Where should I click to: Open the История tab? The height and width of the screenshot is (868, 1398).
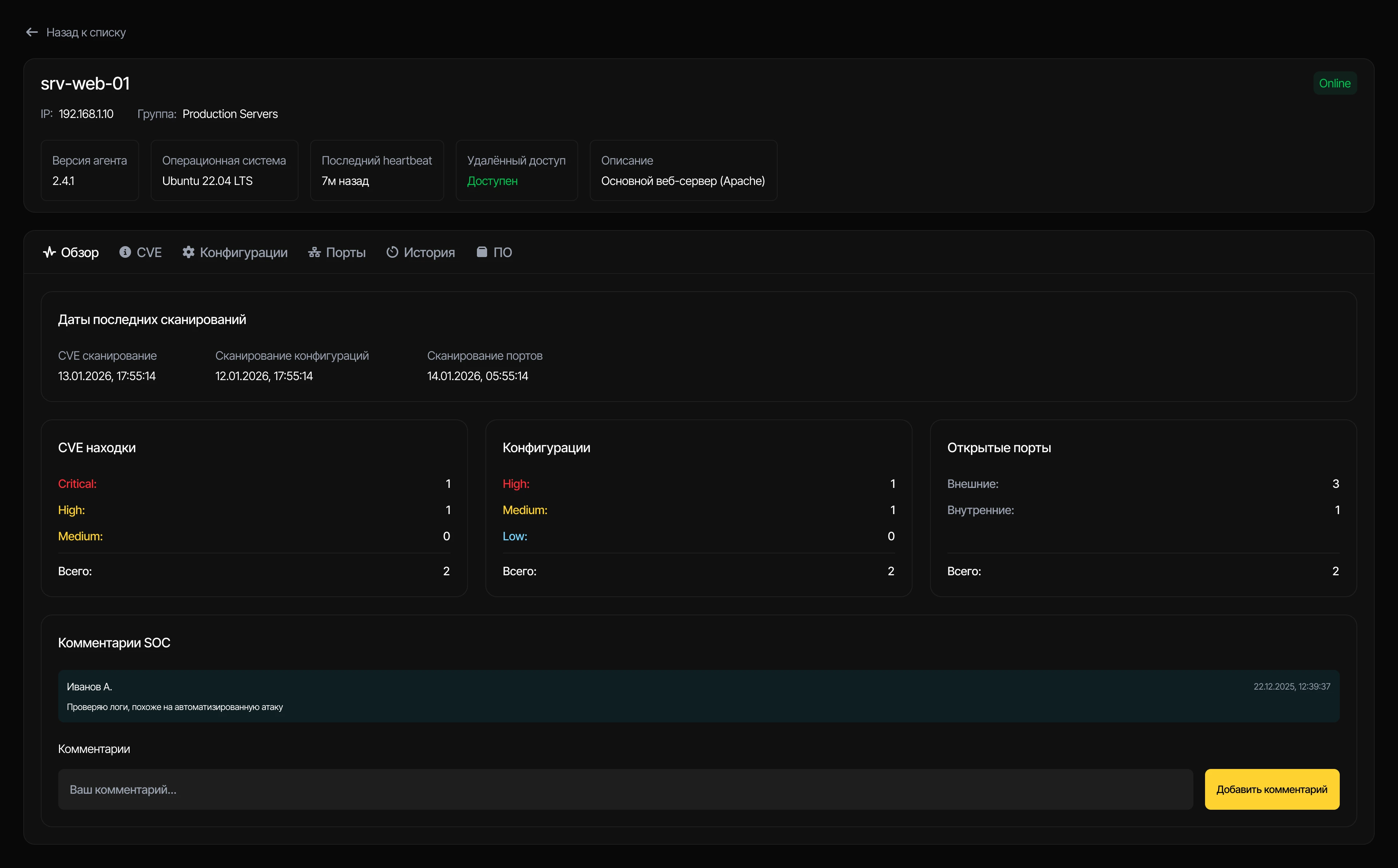coord(420,253)
